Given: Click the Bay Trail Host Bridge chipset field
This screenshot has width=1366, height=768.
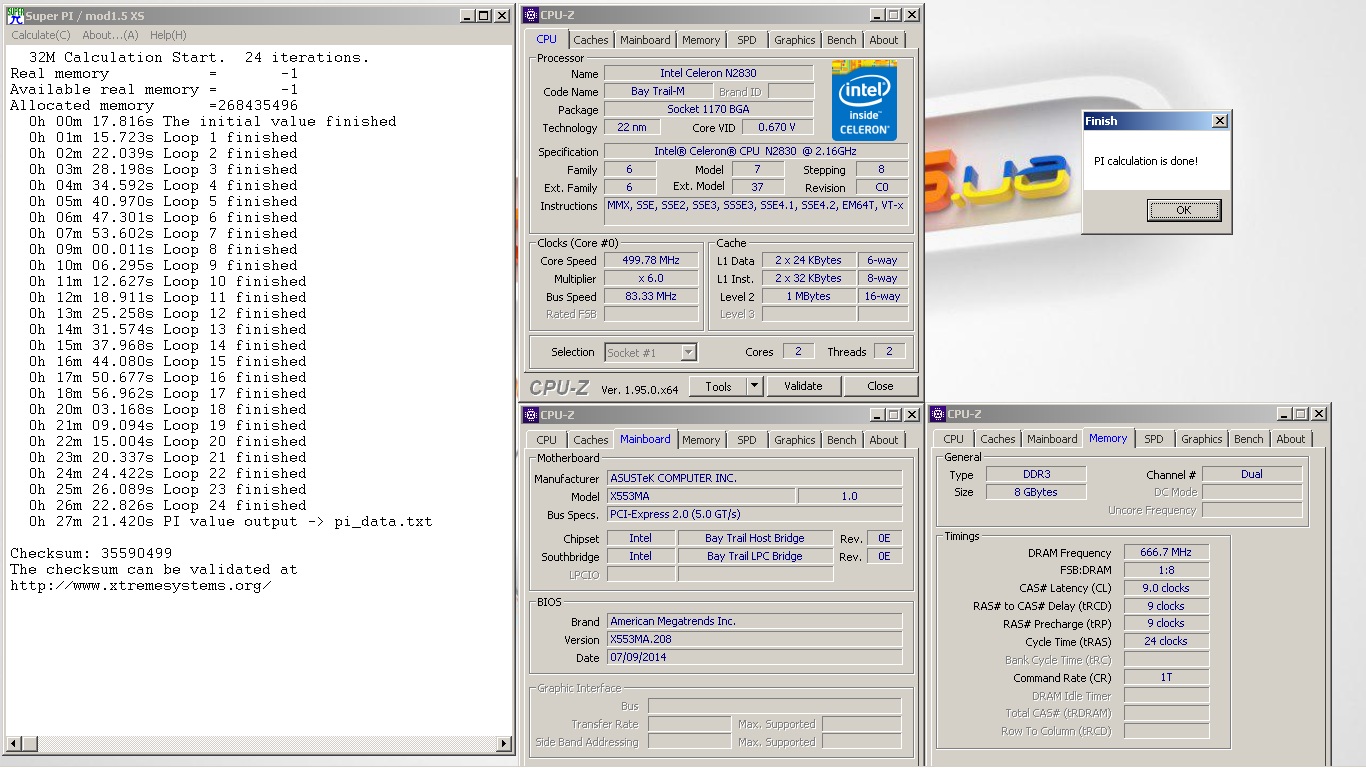Looking at the screenshot, I should pyautogui.click(x=755, y=538).
